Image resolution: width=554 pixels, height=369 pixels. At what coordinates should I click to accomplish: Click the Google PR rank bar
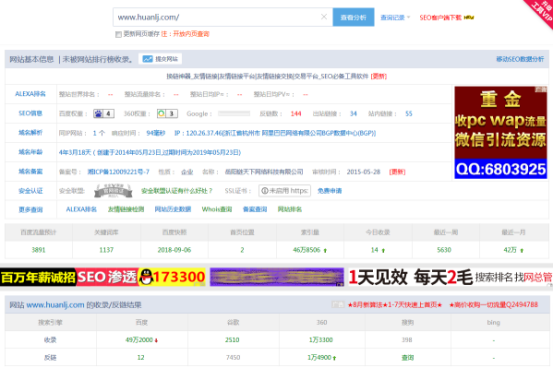click(234, 113)
